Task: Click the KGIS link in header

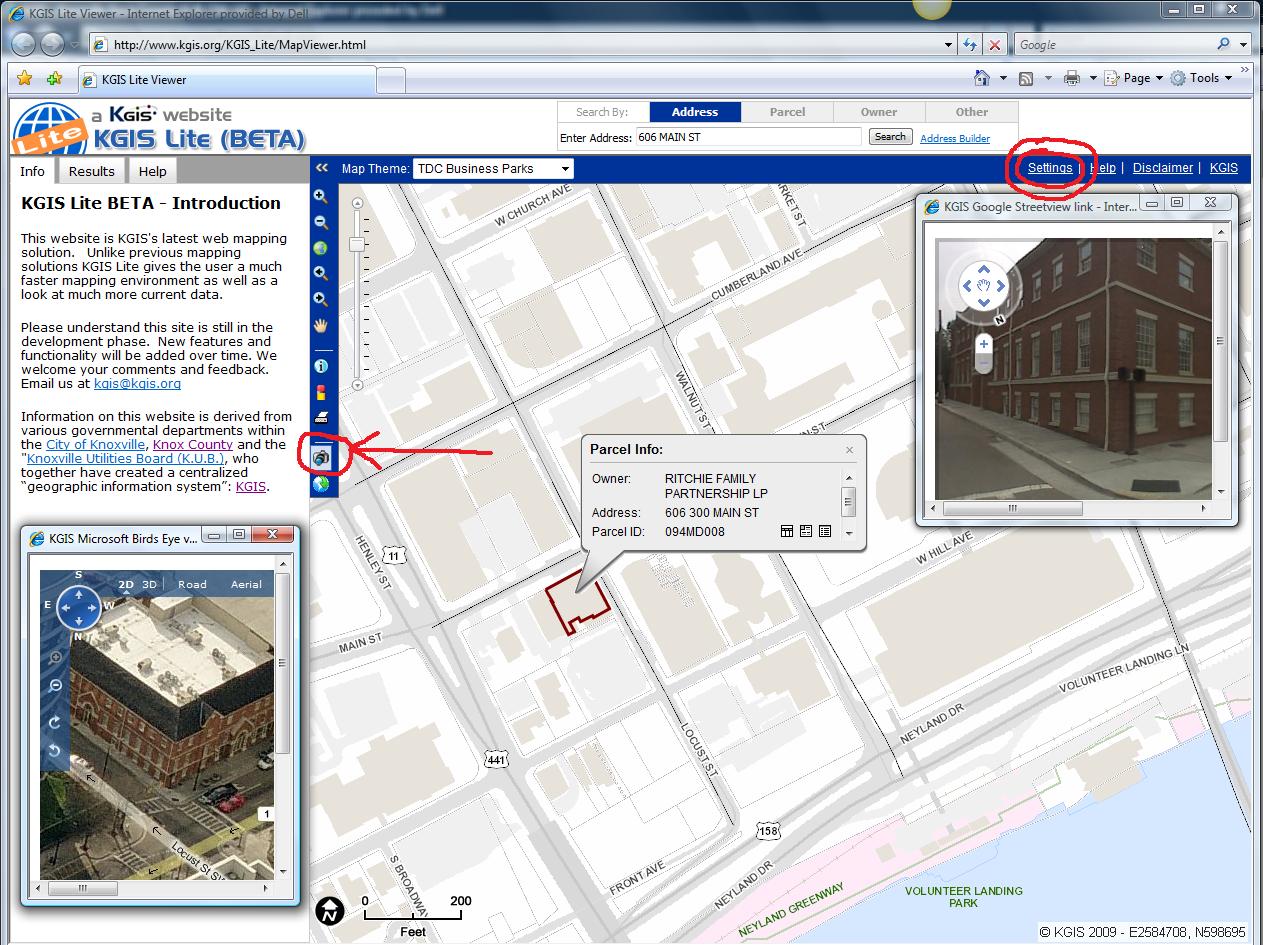Action: point(1224,168)
